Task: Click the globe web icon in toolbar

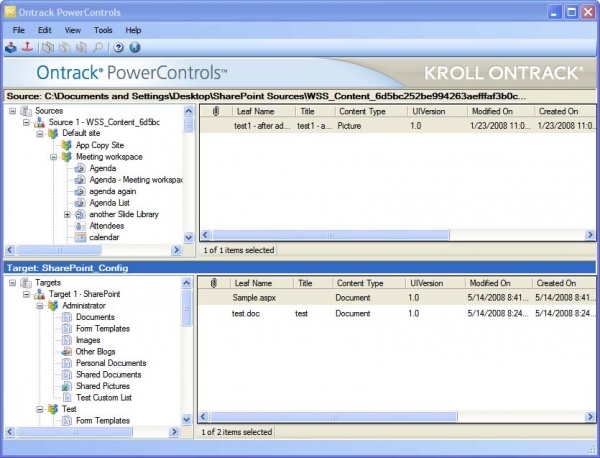Action: pyautogui.click(x=135, y=47)
